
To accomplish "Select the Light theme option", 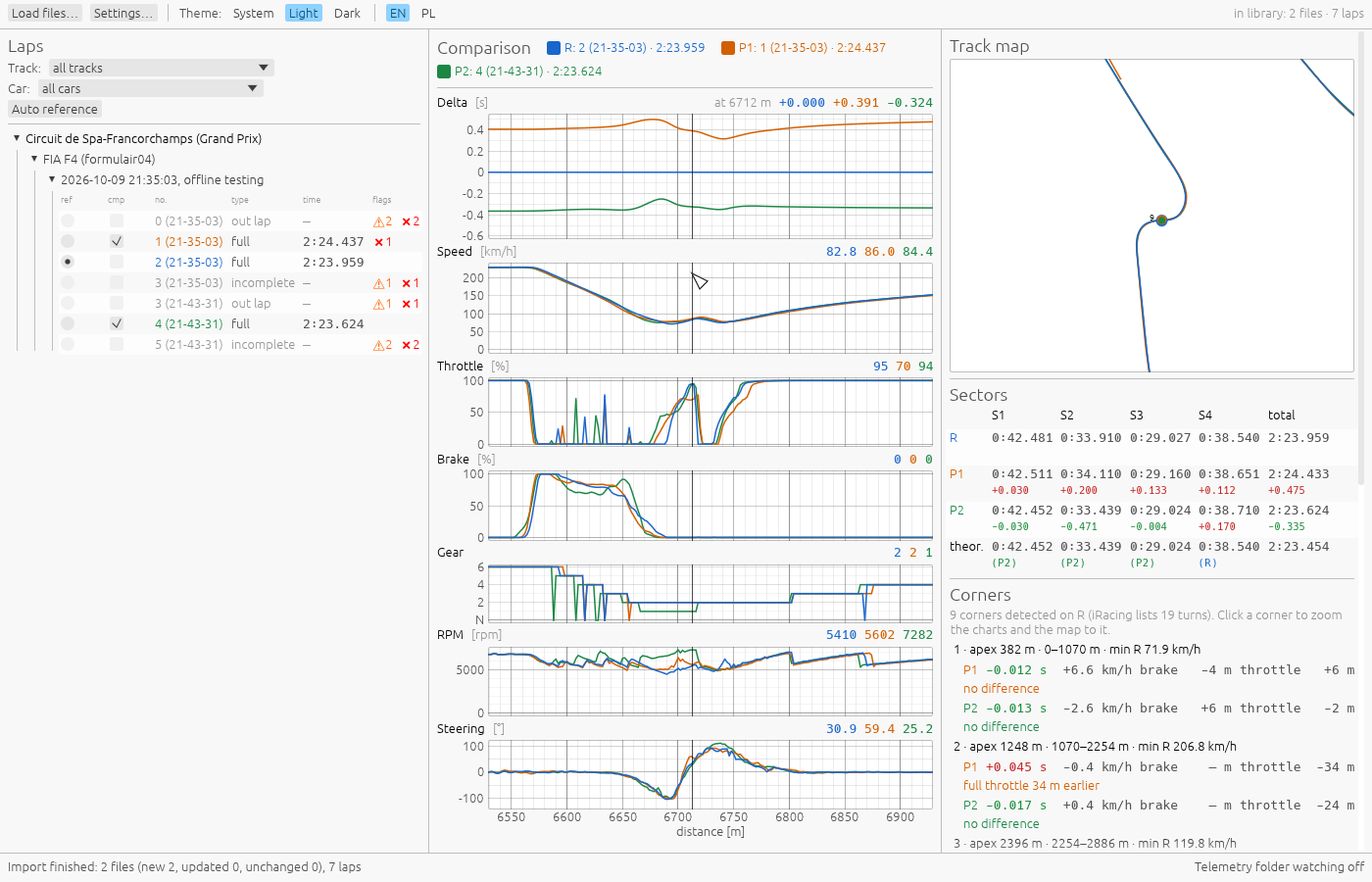I will pos(303,13).
